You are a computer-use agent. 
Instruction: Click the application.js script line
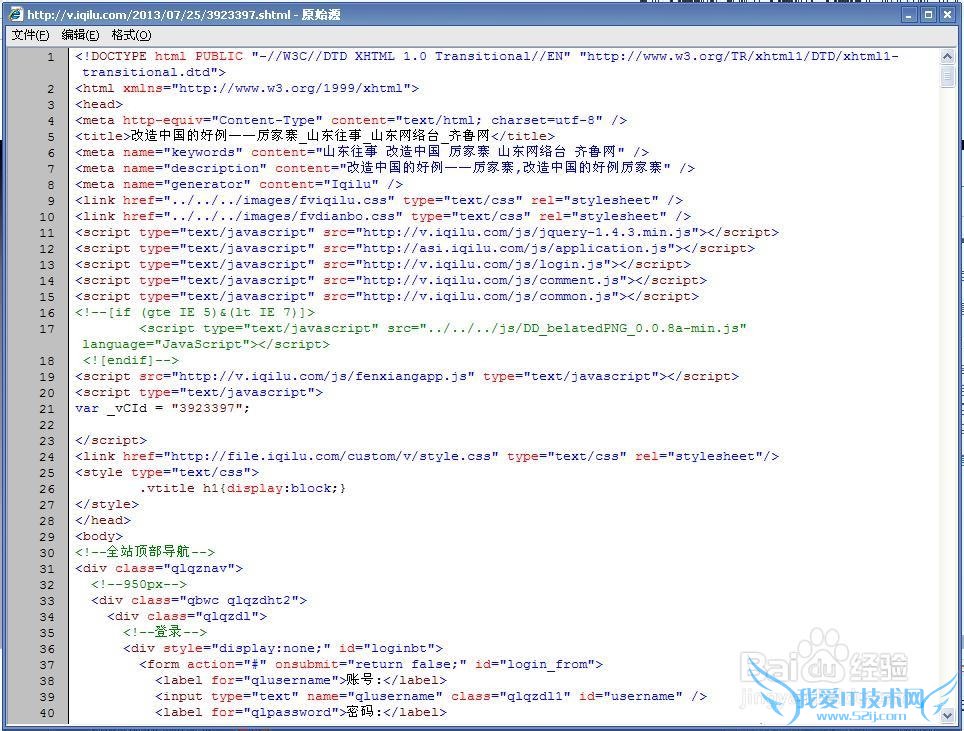click(x=415, y=248)
